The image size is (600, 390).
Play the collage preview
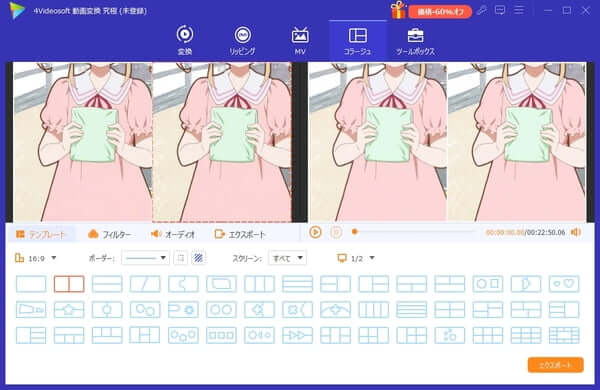pos(315,232)
